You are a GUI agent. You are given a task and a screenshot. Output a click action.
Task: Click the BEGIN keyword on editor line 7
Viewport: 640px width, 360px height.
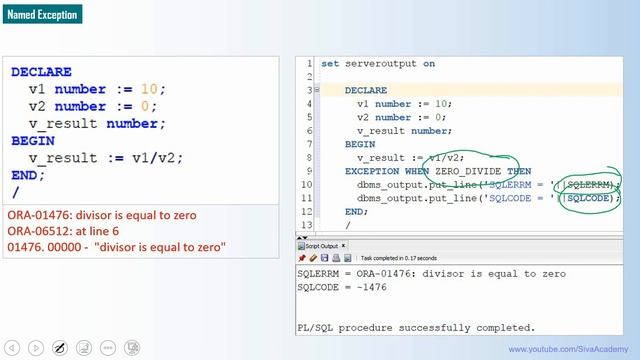pos(360,144)
